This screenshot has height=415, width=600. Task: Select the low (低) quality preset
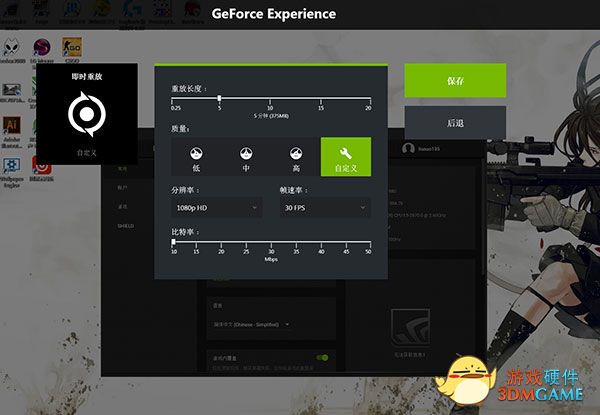(196, 157)
